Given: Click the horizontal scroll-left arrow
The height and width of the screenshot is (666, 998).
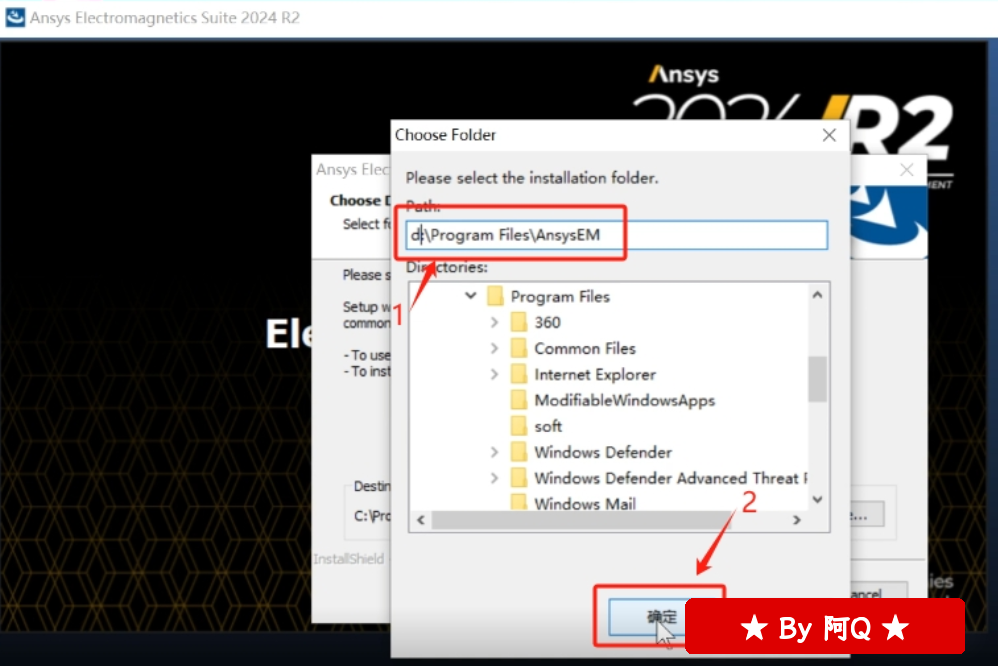Looking at the screenshot, I should click(421, 520).
